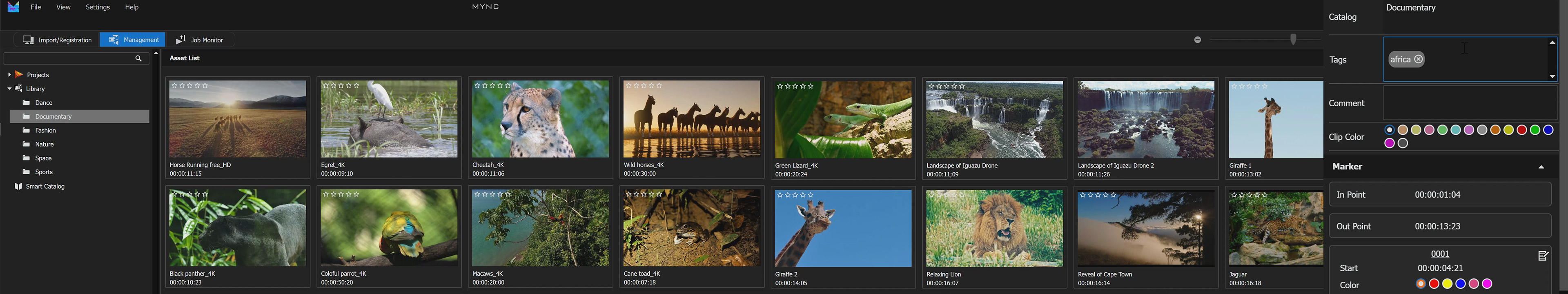Collapse the Marker section
Viewport: 1568px width, 294px height.
pos(1541,167)
